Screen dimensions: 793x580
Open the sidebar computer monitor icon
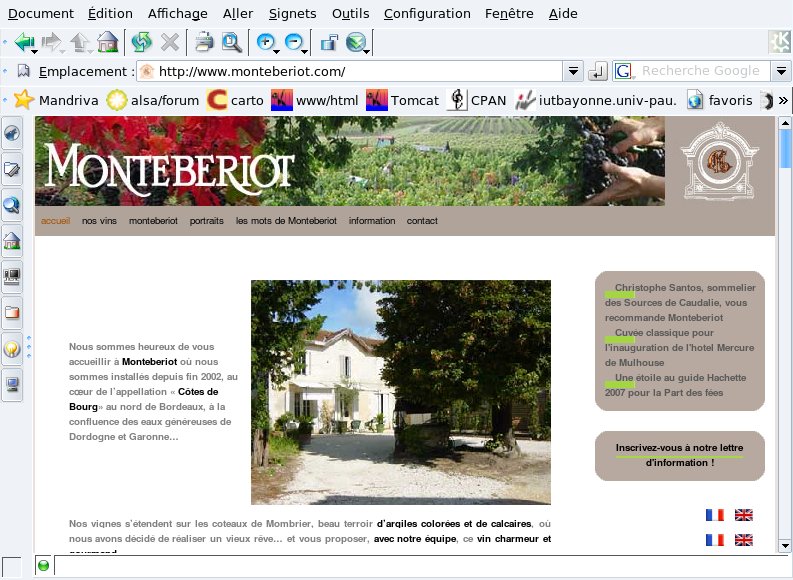12,384
